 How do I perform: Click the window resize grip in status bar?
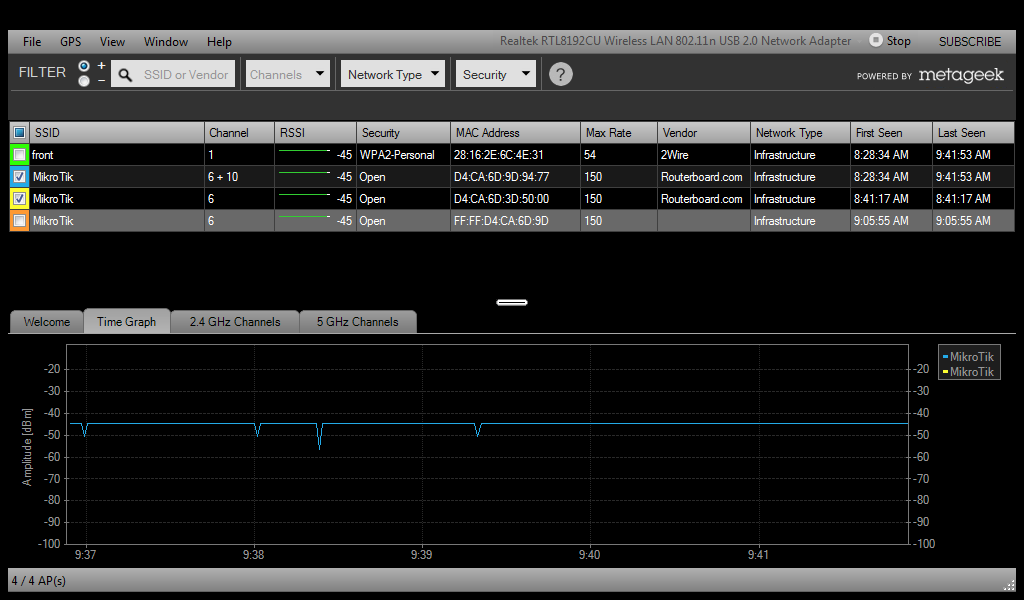[1009, 584]
